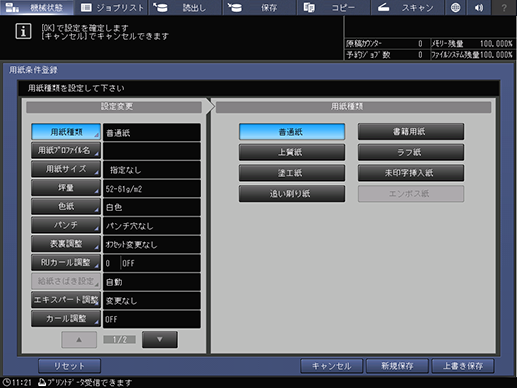Open the 用紙サイズ setting

(66, 169)
